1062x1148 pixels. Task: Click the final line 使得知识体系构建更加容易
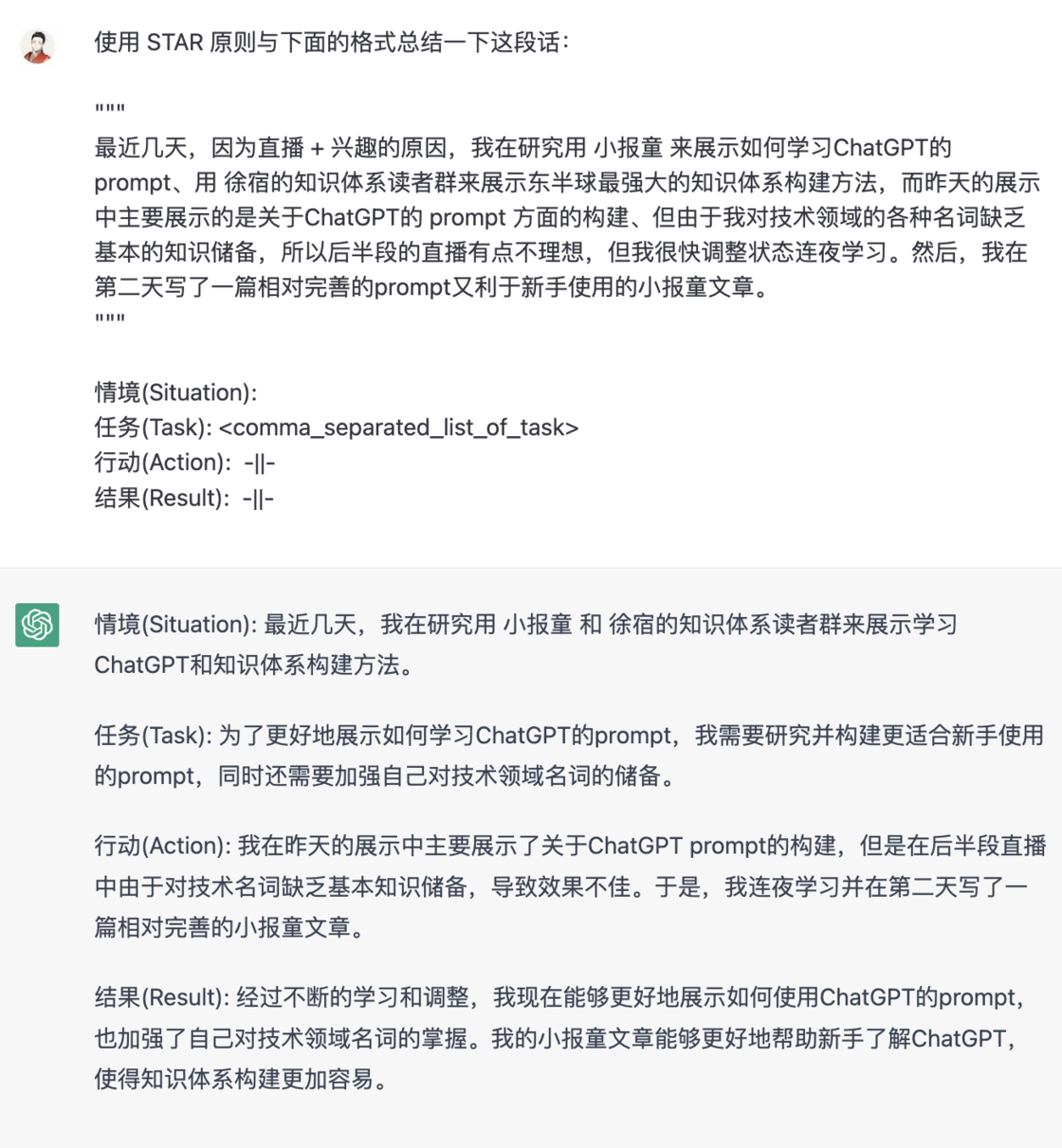coord(242,1079)
